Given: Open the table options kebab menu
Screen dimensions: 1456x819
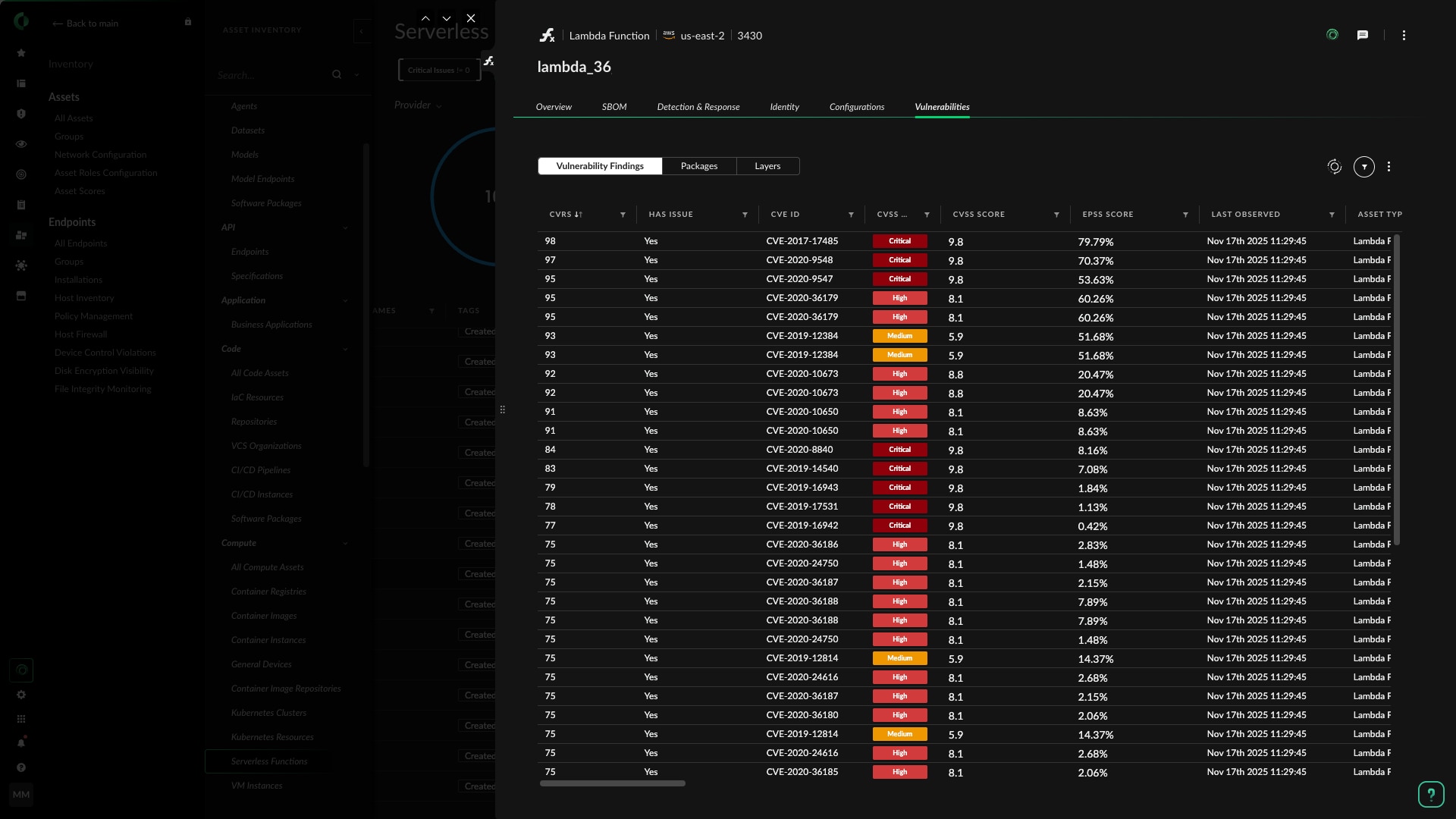Looking at the screenshot, I should 1389,167.
